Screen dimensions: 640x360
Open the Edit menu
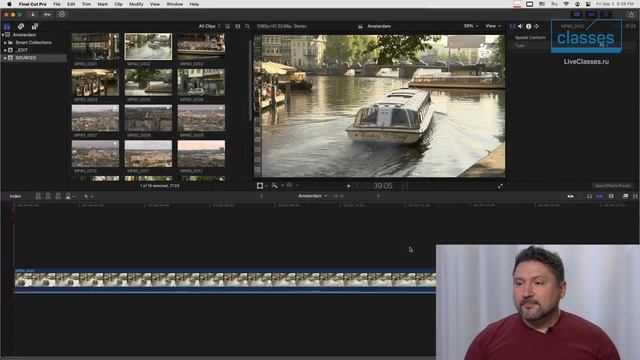click(71, 4)
